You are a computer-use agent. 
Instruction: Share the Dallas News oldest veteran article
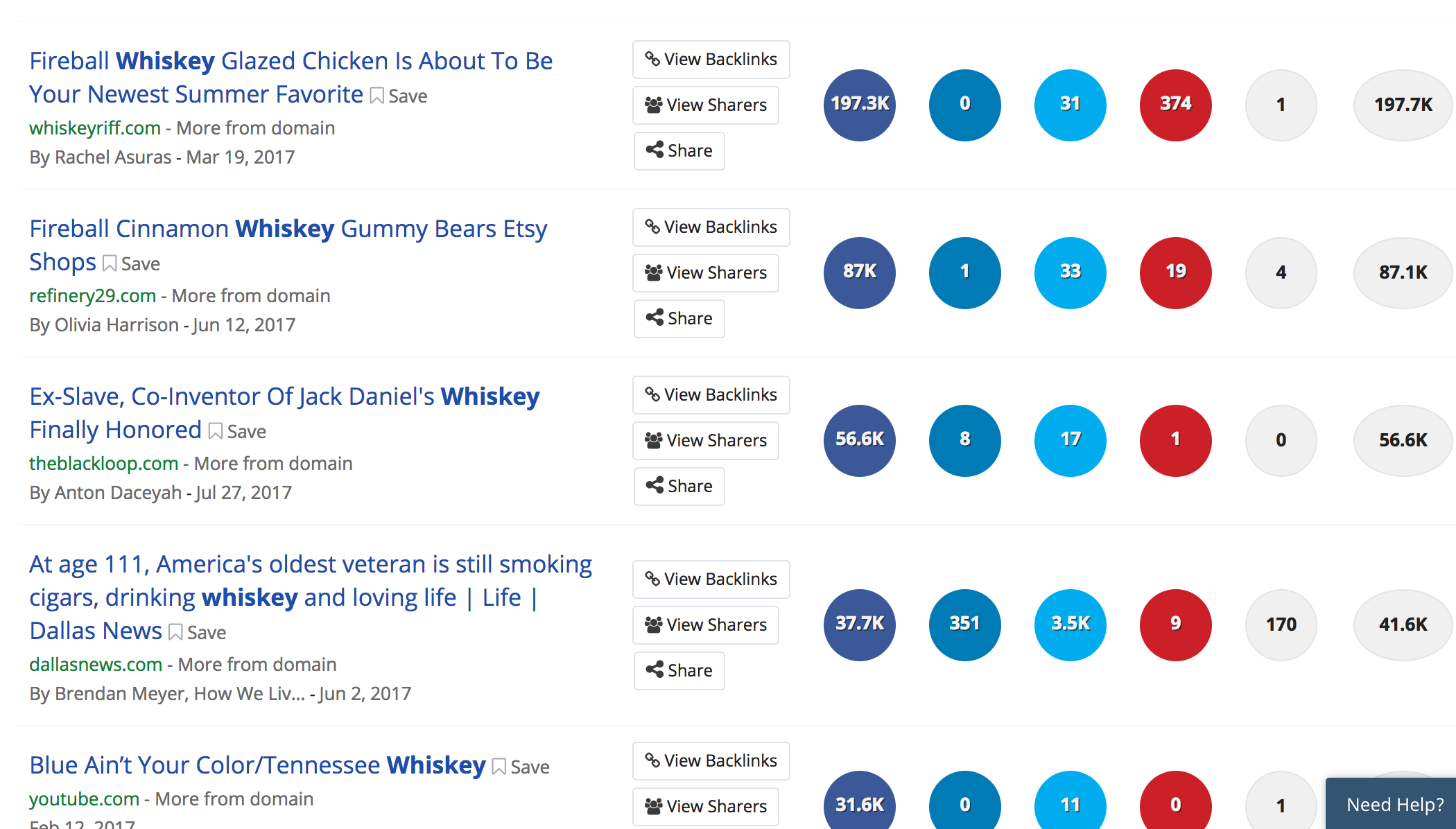click(679, 671)
